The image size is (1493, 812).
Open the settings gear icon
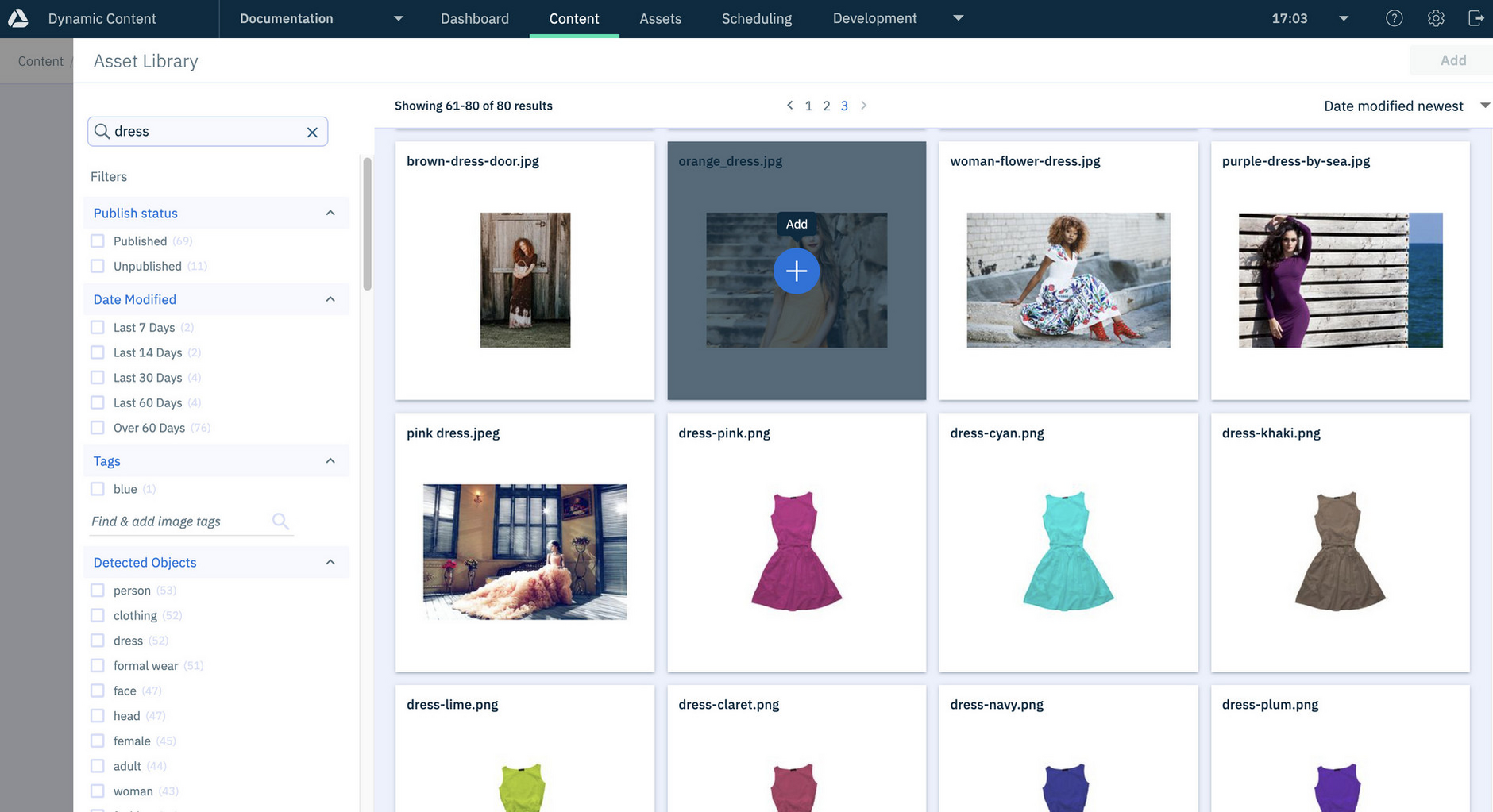coord(1435,18)
